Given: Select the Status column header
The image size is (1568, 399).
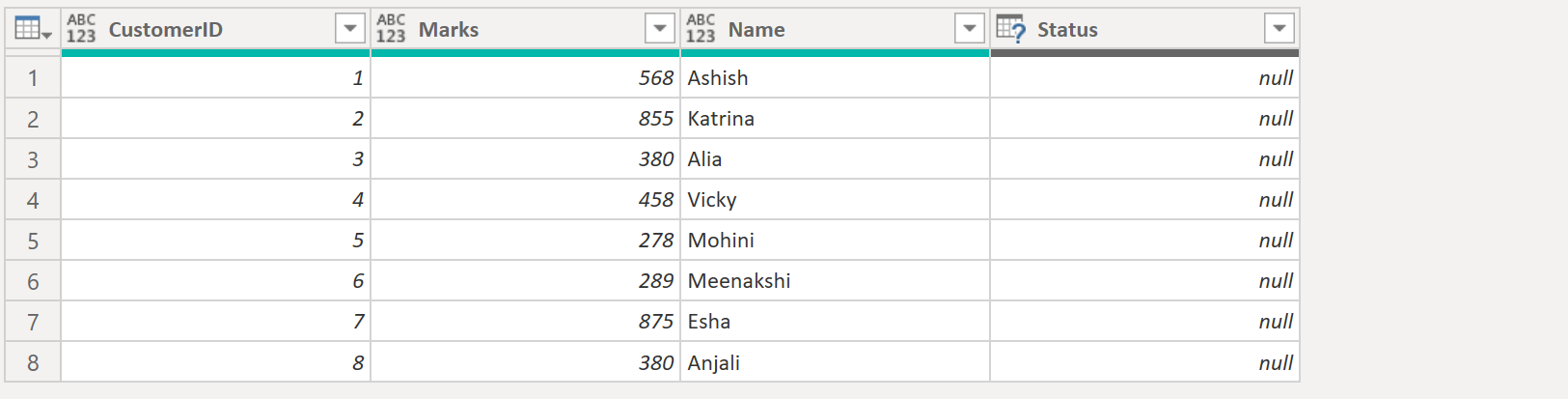Looking at the screenshot, I should point(1067,30).
